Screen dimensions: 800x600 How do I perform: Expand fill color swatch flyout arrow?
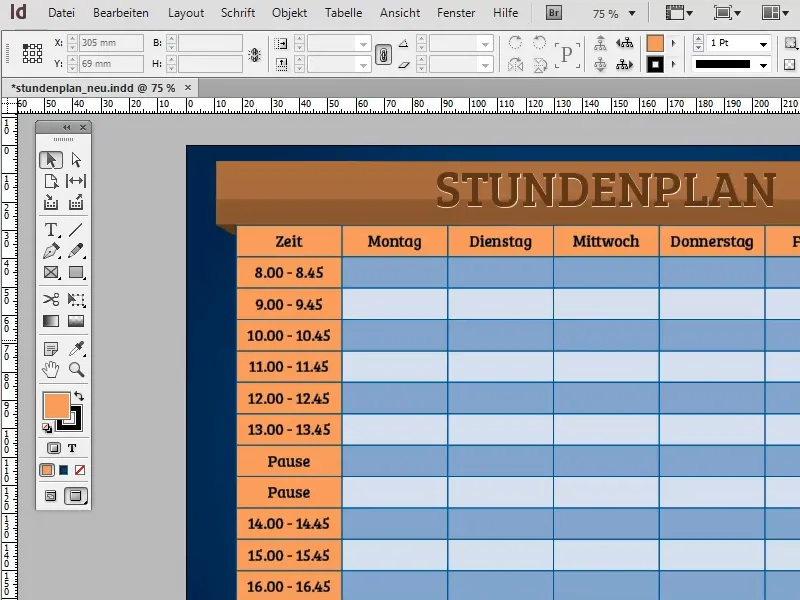[x=673, y=43]
